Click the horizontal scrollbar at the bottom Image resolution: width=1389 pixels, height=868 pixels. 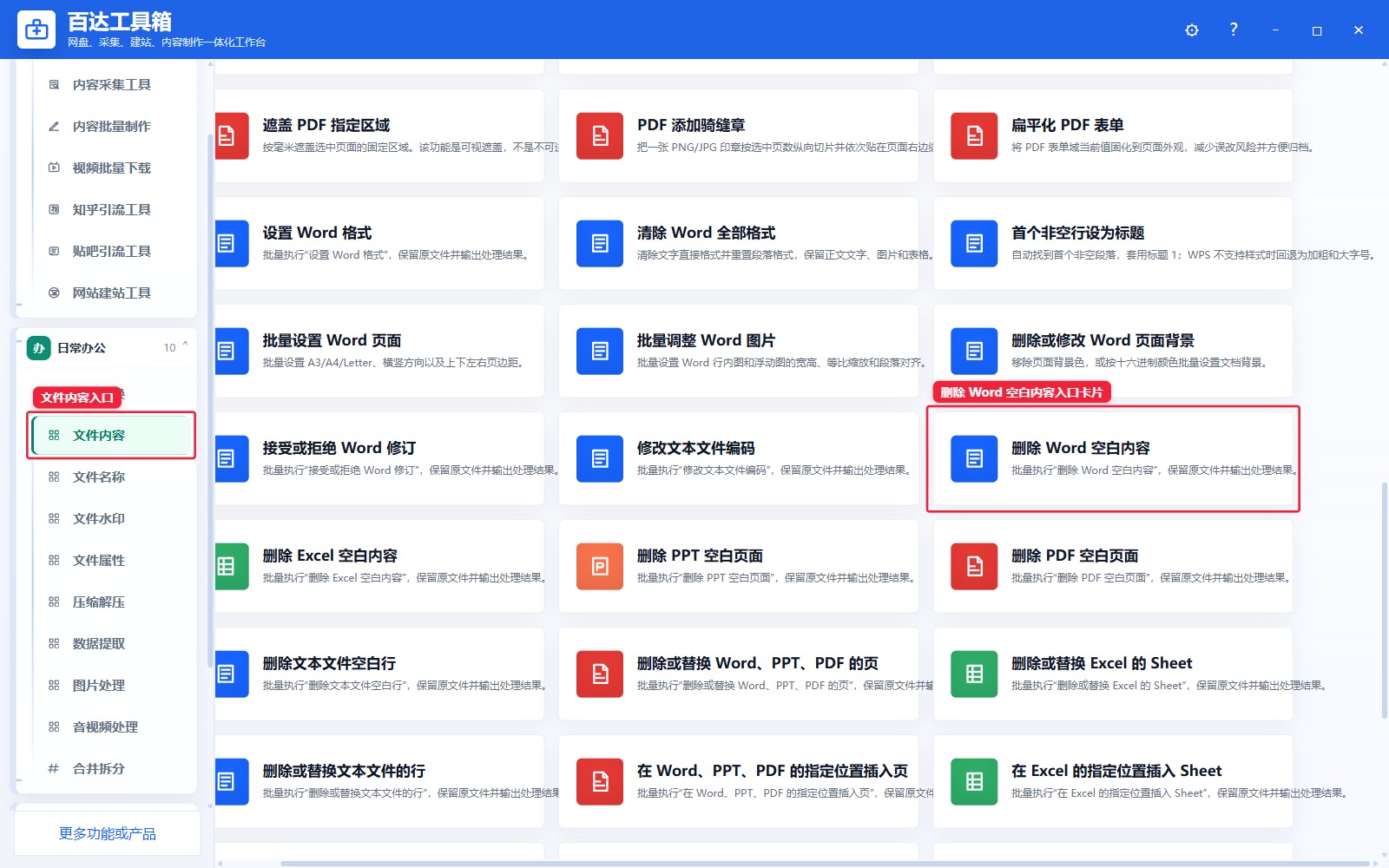click(x=825, y=864)
